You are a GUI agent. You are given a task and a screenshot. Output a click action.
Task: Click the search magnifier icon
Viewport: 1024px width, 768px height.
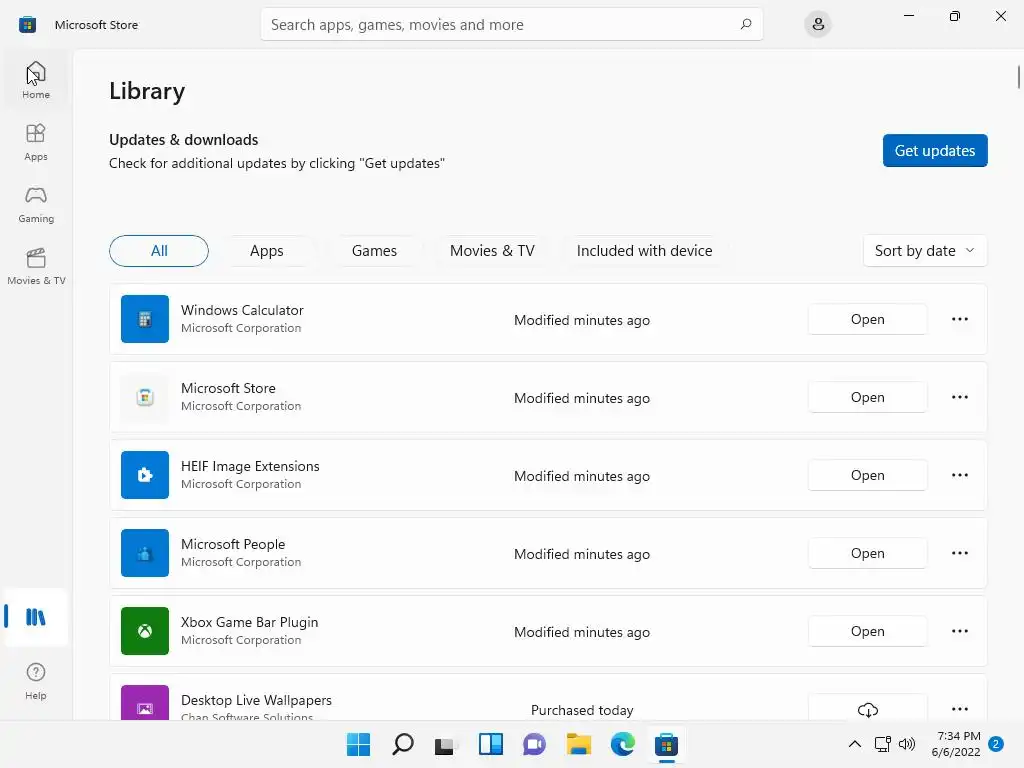(x=746, y=24)
